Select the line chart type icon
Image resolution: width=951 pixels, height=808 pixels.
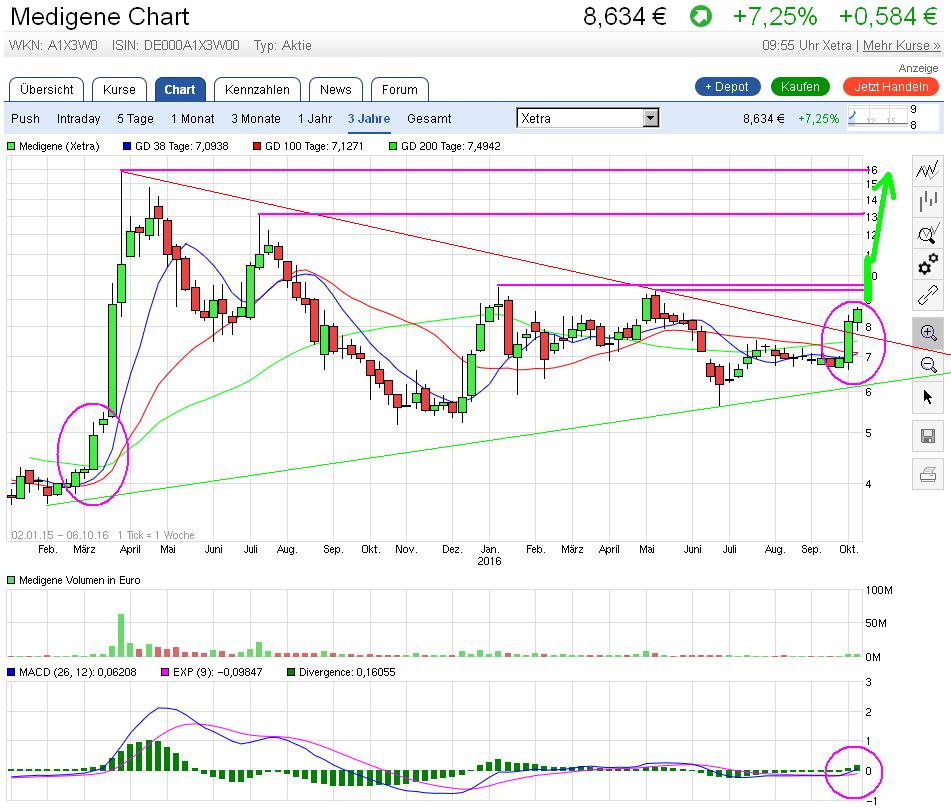pyautogui.click(x=927, y=170)
